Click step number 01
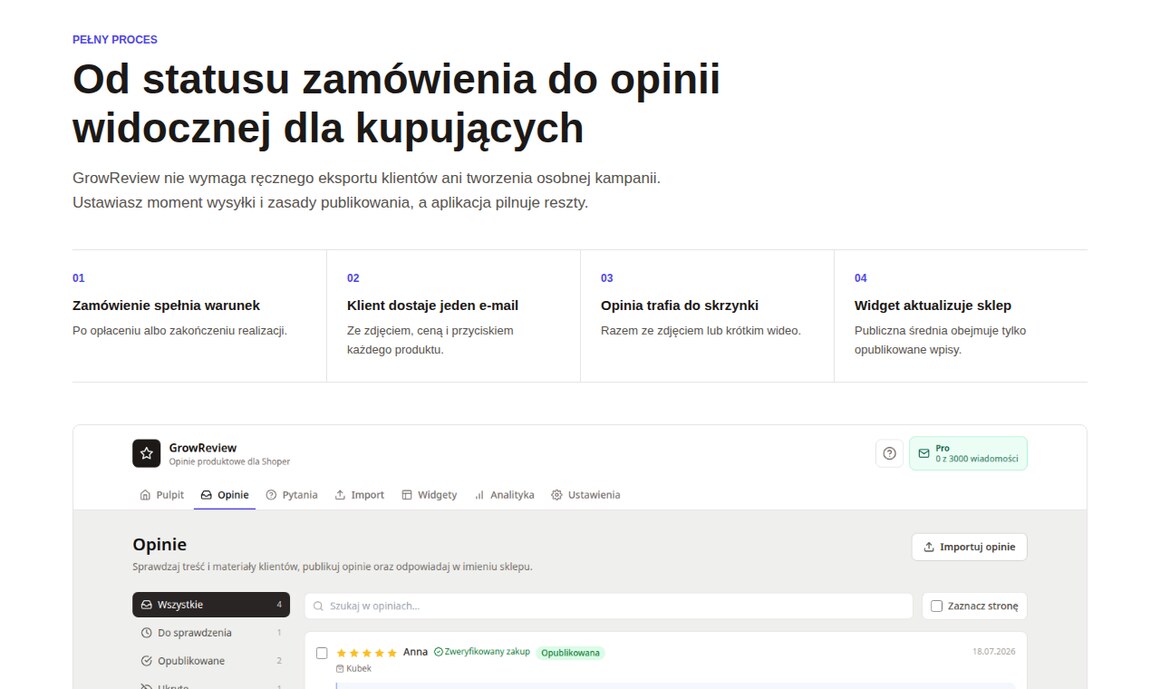The height and width of the screenshot is (689, 1160). [78, 278]
